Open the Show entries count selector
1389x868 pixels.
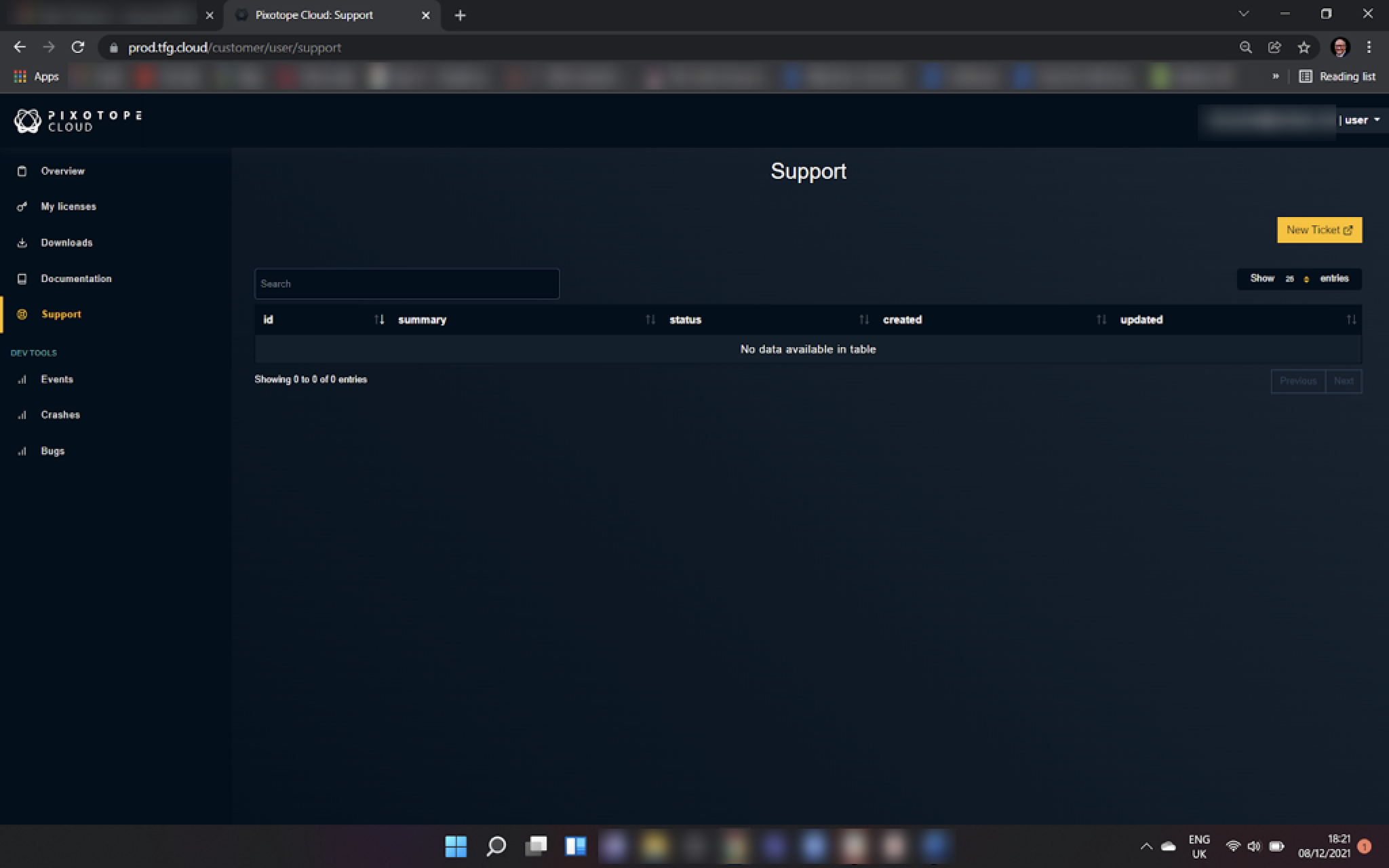1297,279
